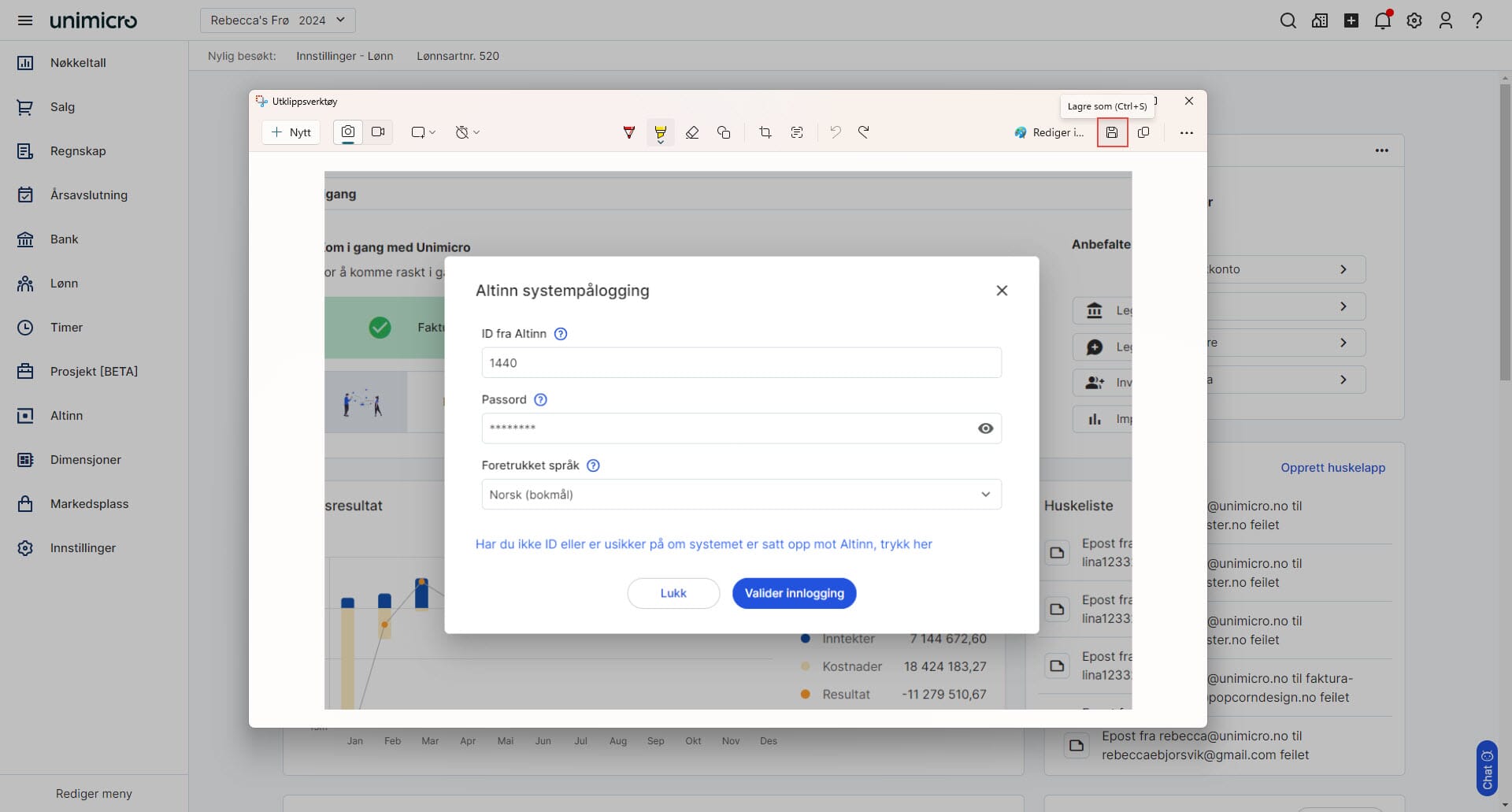Switch to screenshot camera mode
This screenshot has width=1512, height=812.
(348, 132)
